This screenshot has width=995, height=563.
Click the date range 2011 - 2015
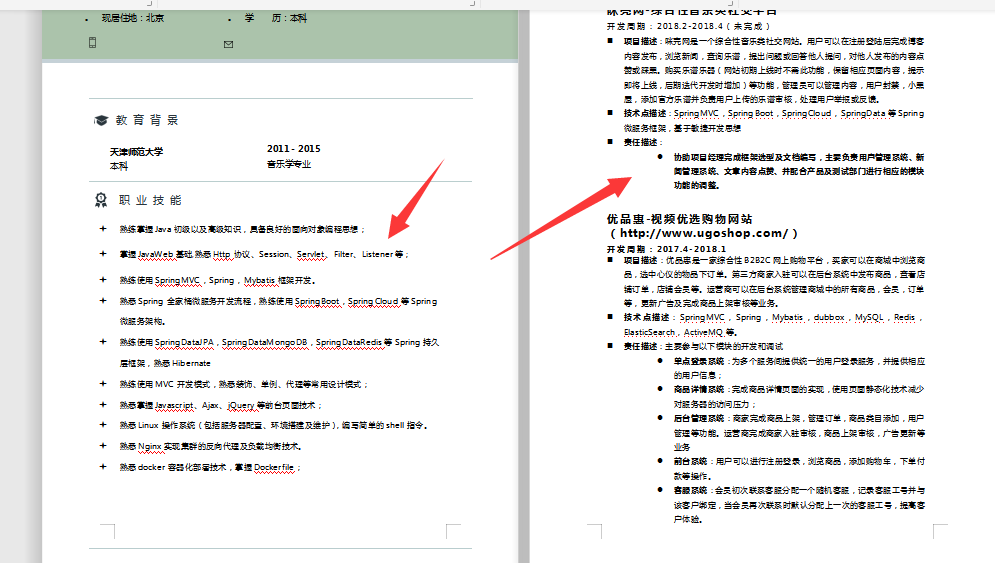click(x=294, y=149)
